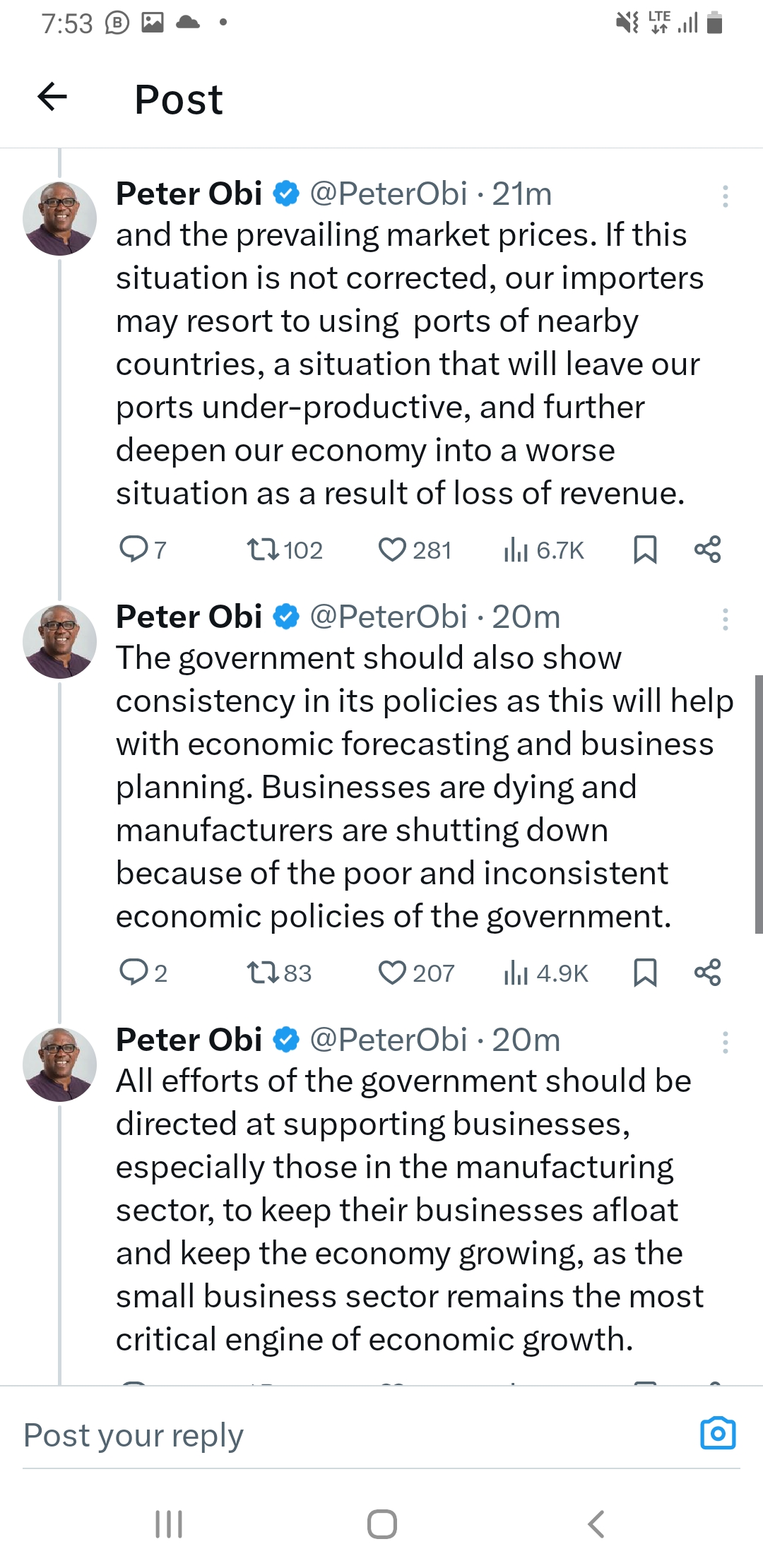This screenshot has width=763, height=1568.
Task: Open Peter Obi's avatar on the last tweet
Action: (59, 1064)
